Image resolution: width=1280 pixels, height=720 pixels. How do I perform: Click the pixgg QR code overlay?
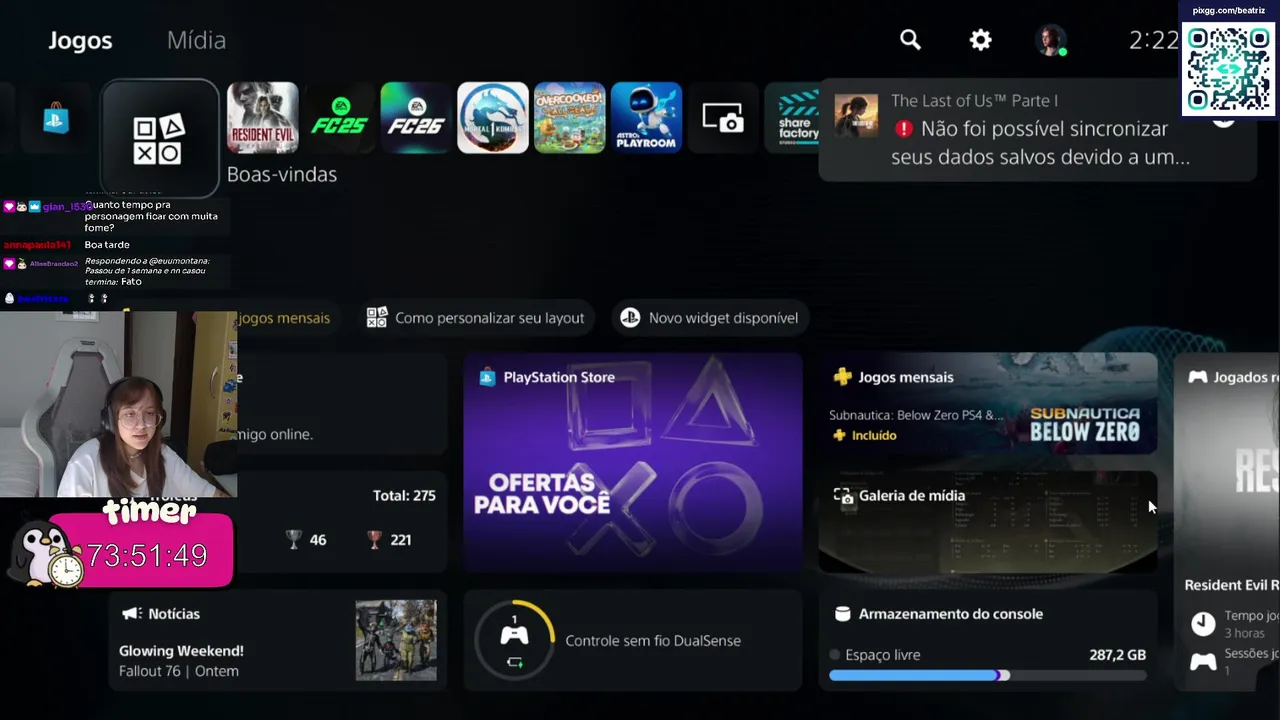point(1229,68)
